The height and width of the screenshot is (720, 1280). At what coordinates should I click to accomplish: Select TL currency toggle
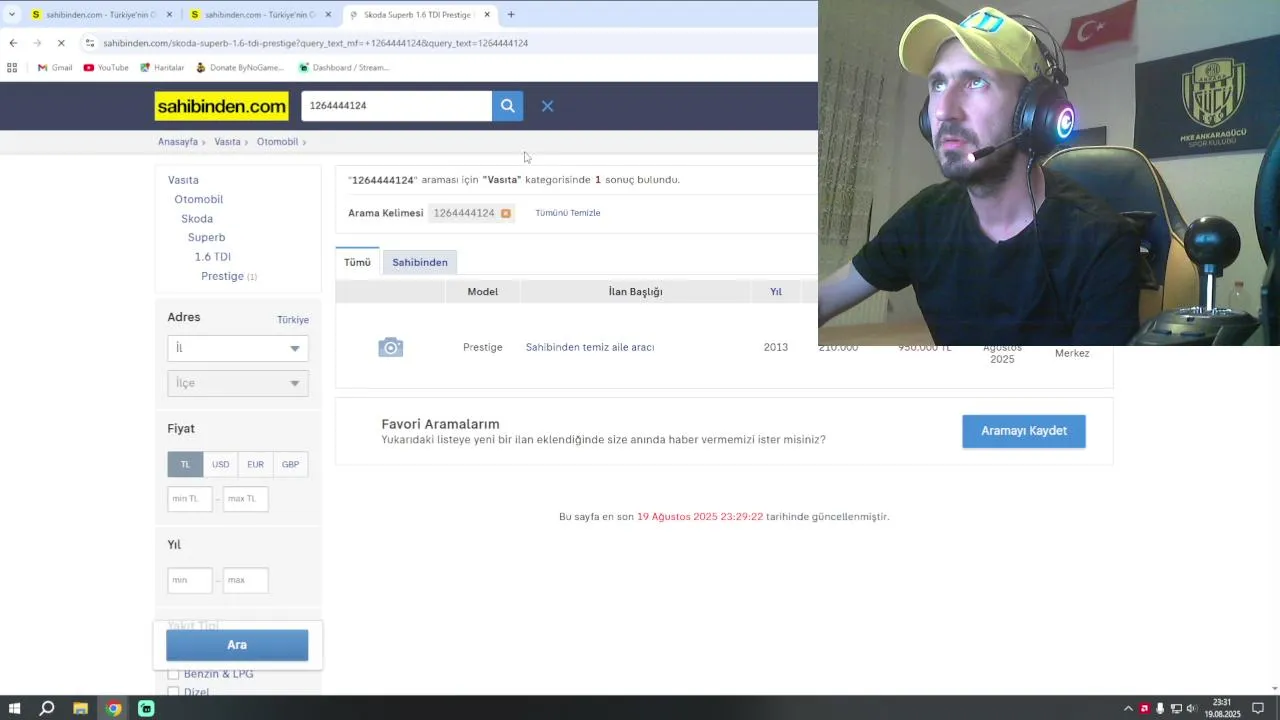click(185, 464)
